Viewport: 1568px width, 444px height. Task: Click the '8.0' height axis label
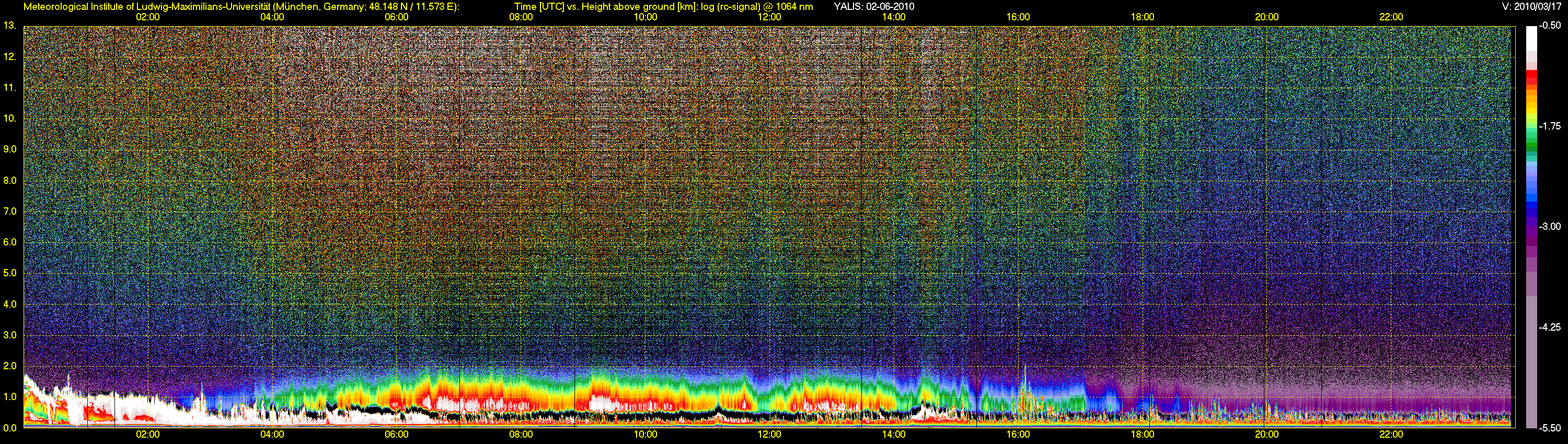tap(10, 180)
